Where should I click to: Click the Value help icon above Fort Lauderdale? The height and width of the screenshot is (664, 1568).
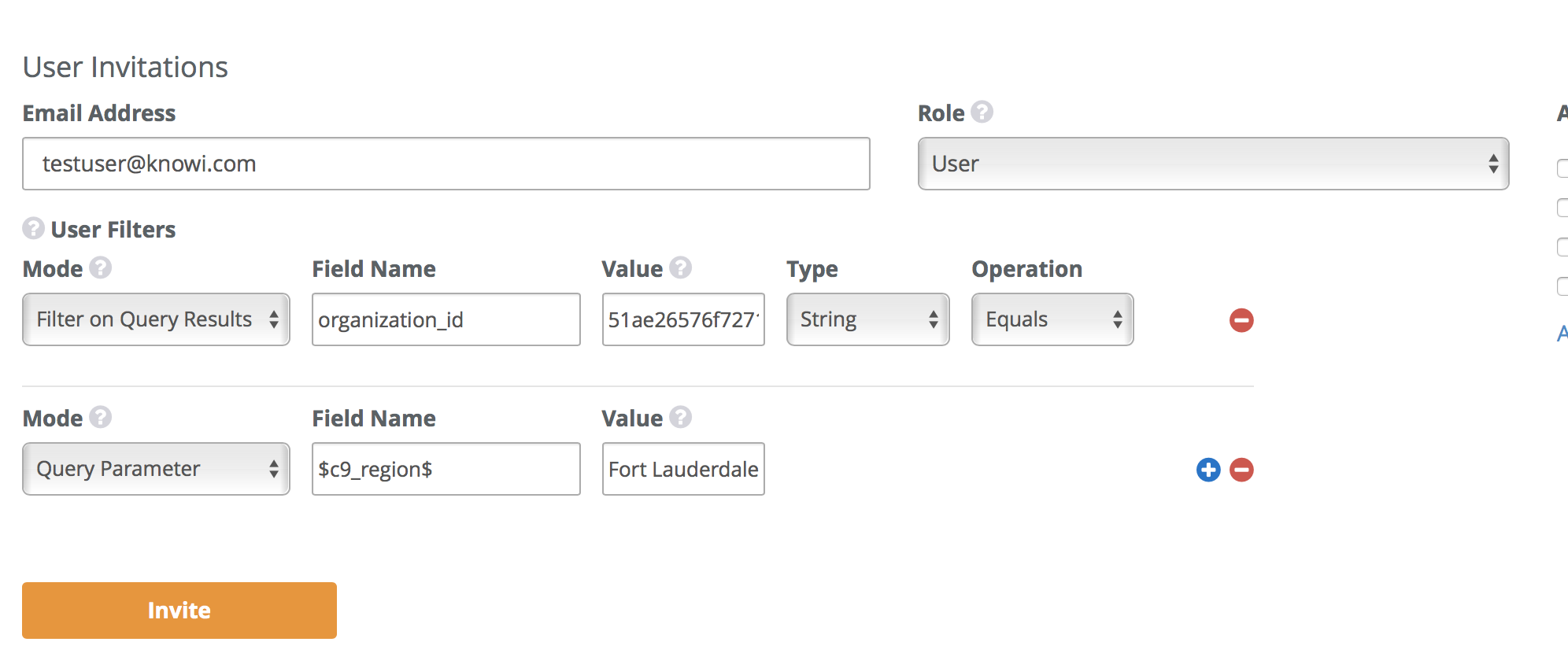pyautogui.click(x=680, y=417)
